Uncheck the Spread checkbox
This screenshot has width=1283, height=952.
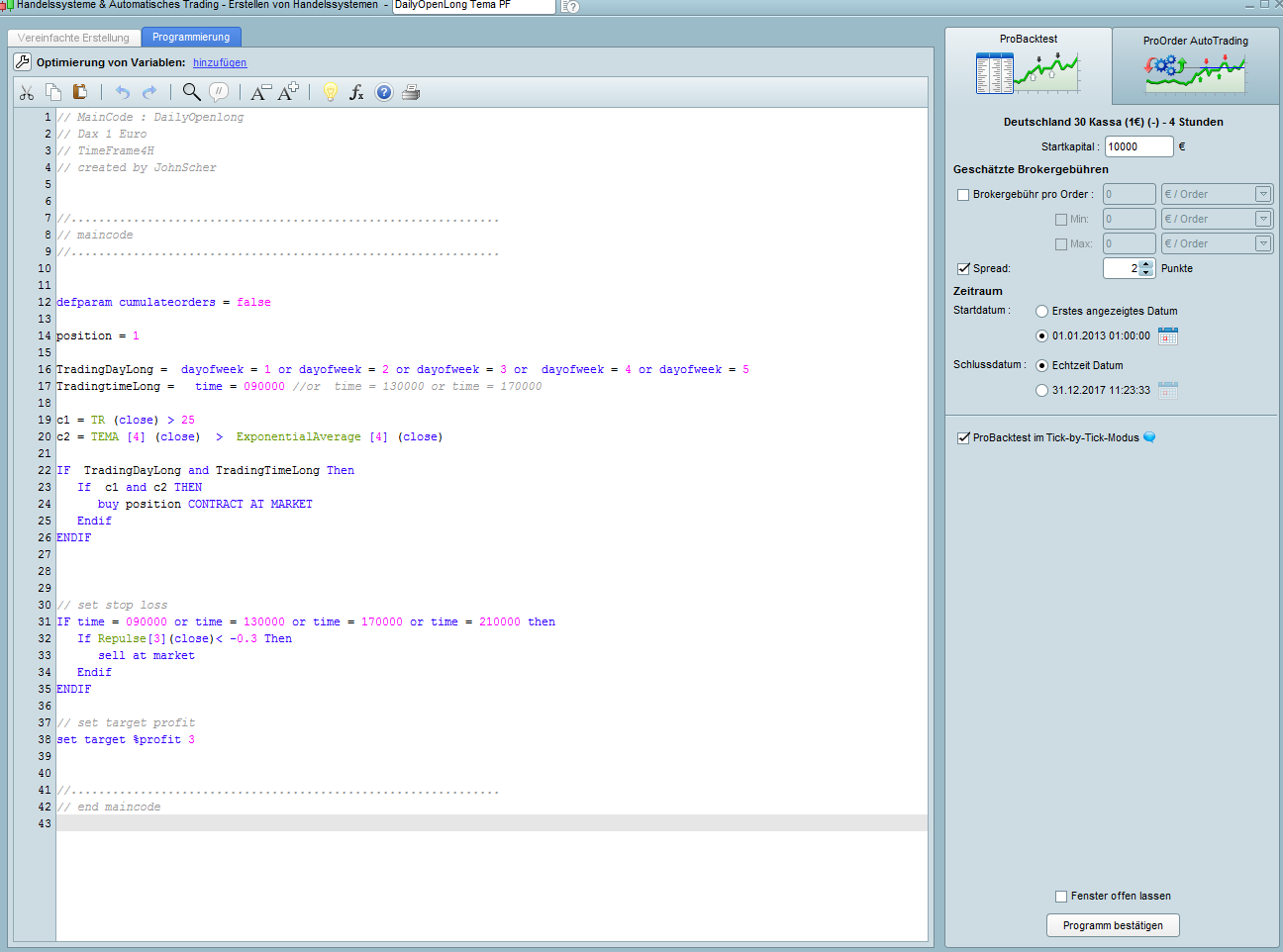(x=963, y=268)
